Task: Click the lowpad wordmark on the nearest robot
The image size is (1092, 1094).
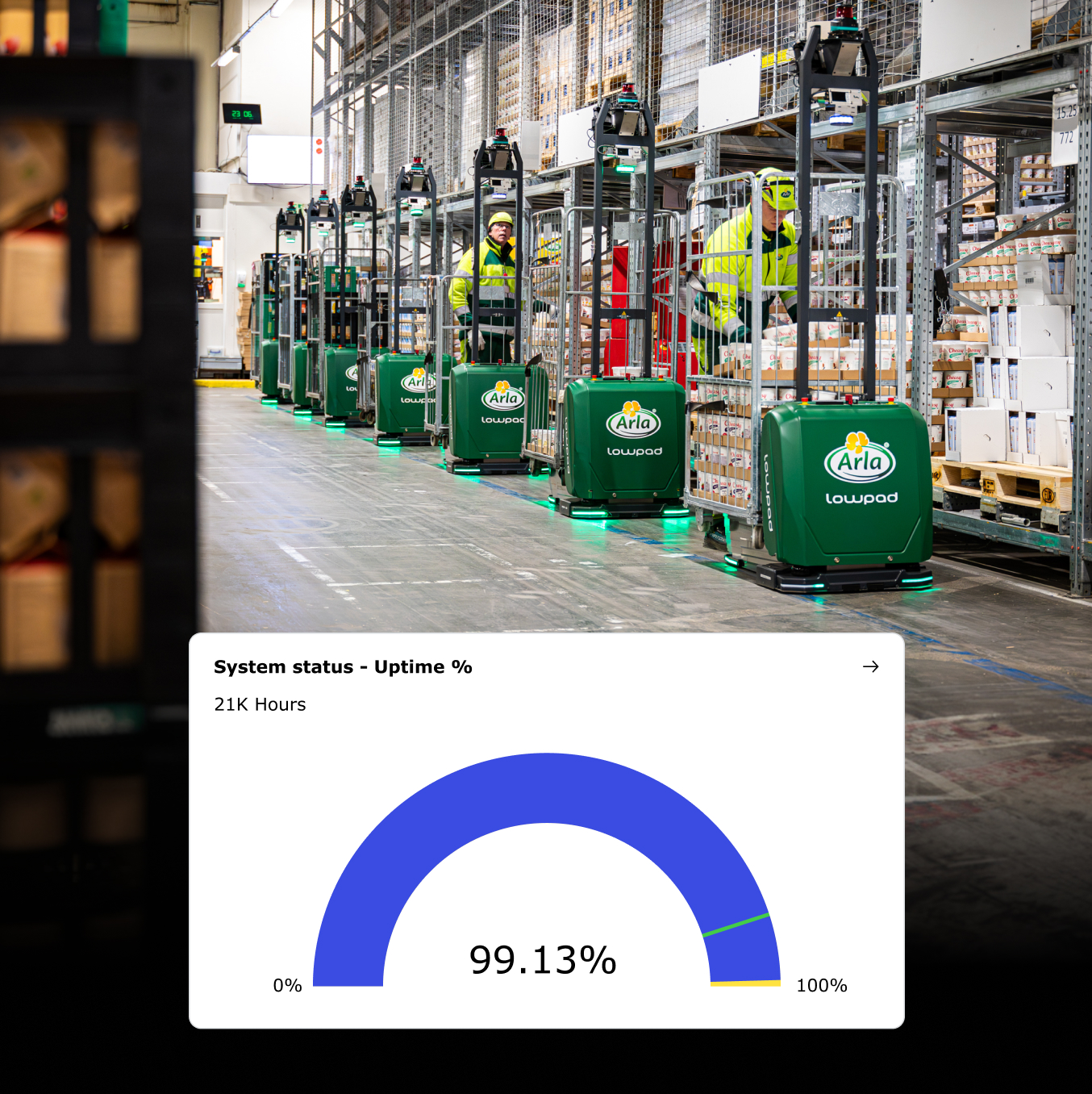Action: 861,499
